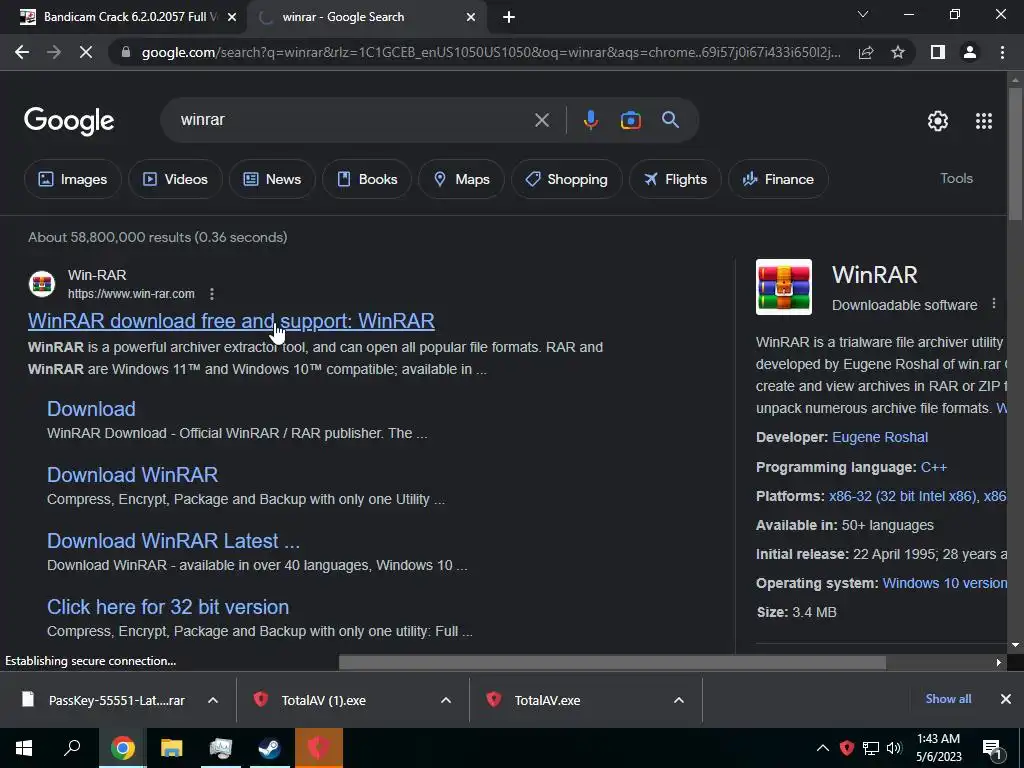1024x768 pixels.
Task: Click the padlock site info icon
Action: [126, 52]
